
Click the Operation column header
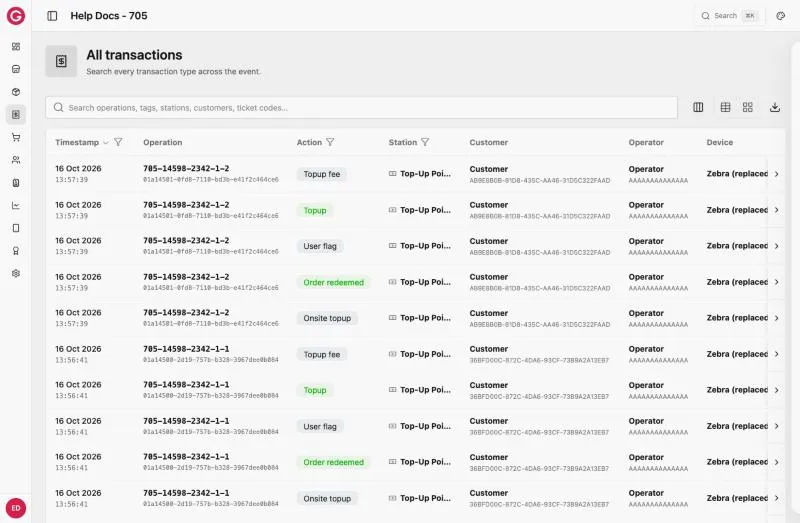point(162,142)
